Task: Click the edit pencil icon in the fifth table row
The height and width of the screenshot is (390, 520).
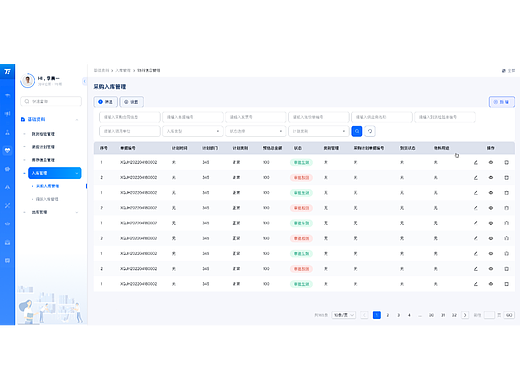Action: [x=476, y=223]
